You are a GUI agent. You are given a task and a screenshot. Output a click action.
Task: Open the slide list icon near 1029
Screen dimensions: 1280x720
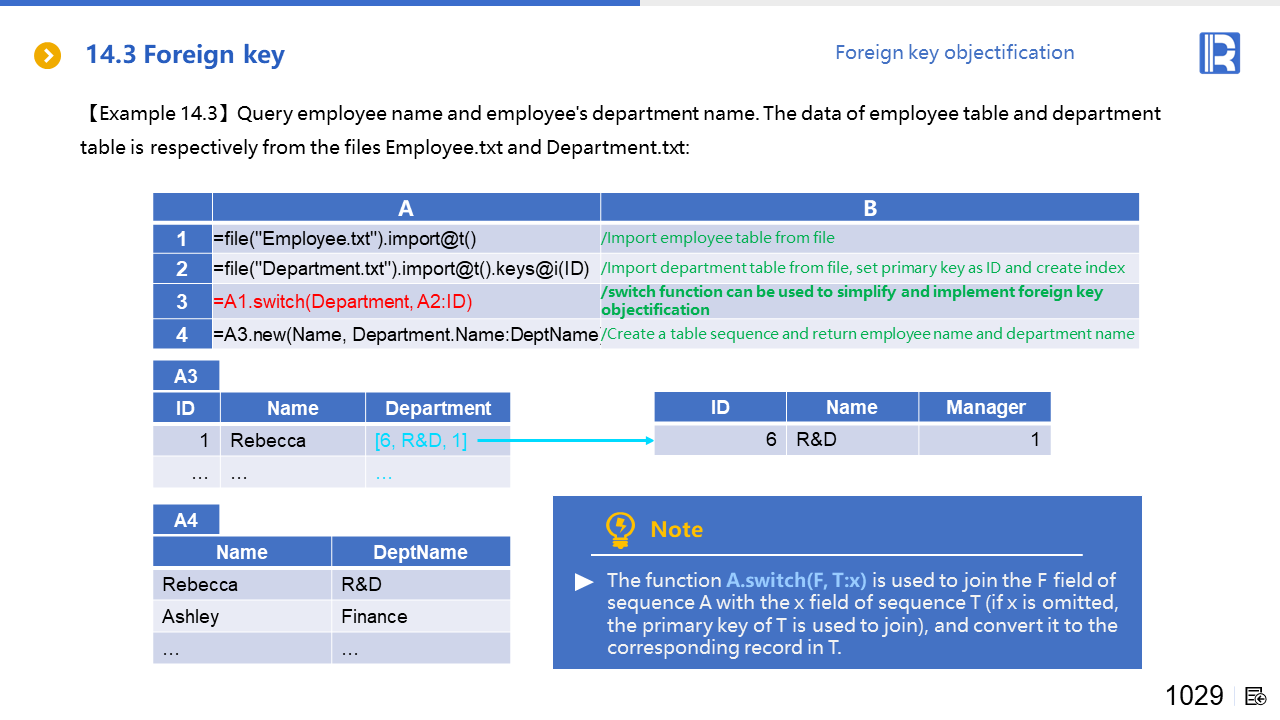1256,696
